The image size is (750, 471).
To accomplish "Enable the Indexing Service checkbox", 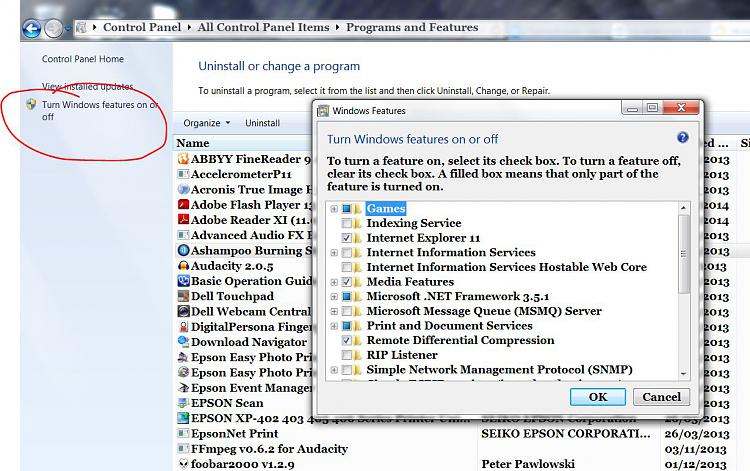I will tap(346, 223).
